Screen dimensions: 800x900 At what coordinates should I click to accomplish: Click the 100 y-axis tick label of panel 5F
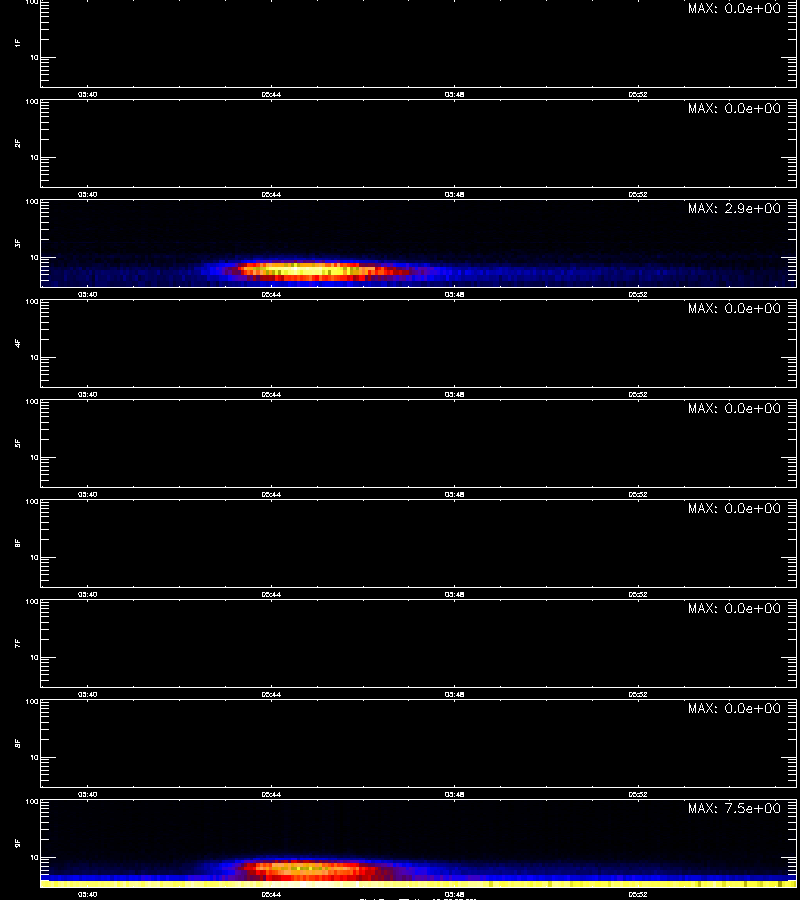32,402
